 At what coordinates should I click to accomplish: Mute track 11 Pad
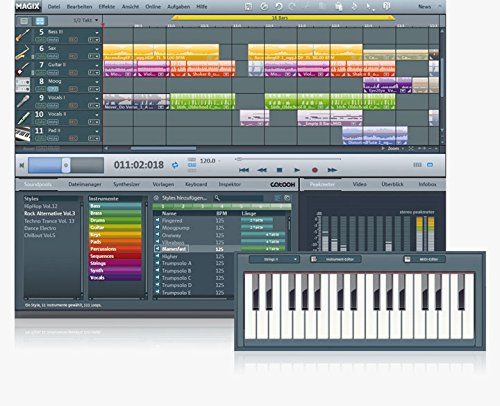53,138
